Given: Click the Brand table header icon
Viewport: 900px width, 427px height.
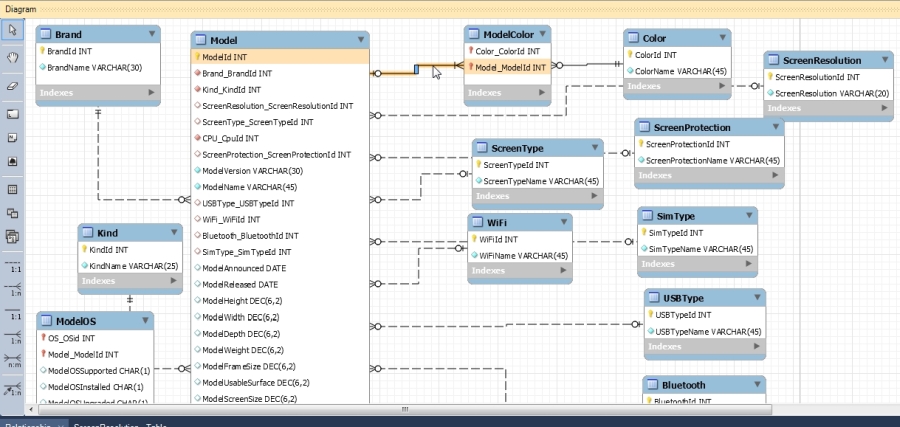Looking at the screenshot, I should coord(45,34).
